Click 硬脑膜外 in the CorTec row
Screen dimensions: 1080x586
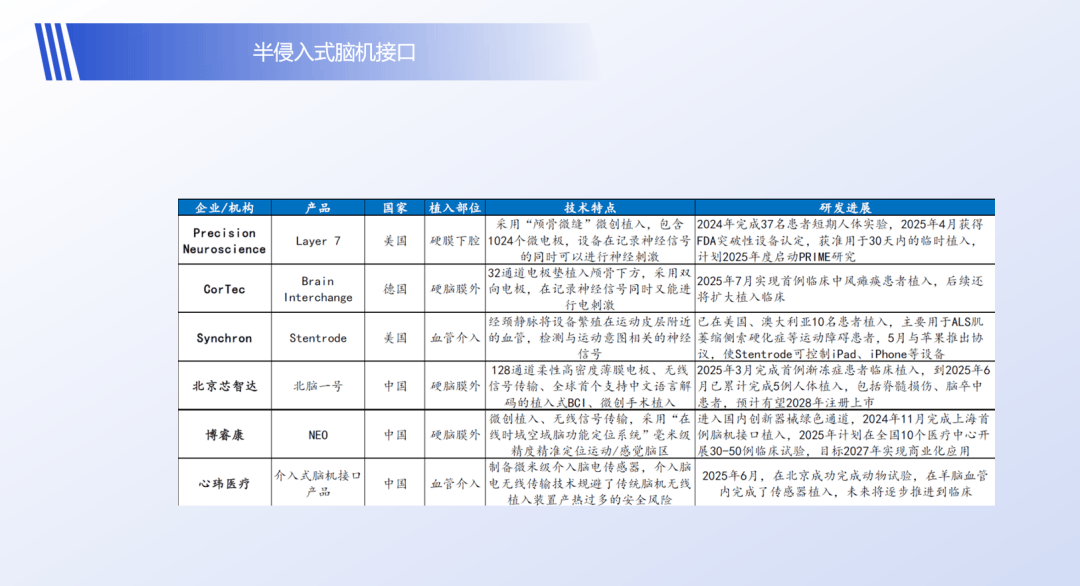coord(455,289)
